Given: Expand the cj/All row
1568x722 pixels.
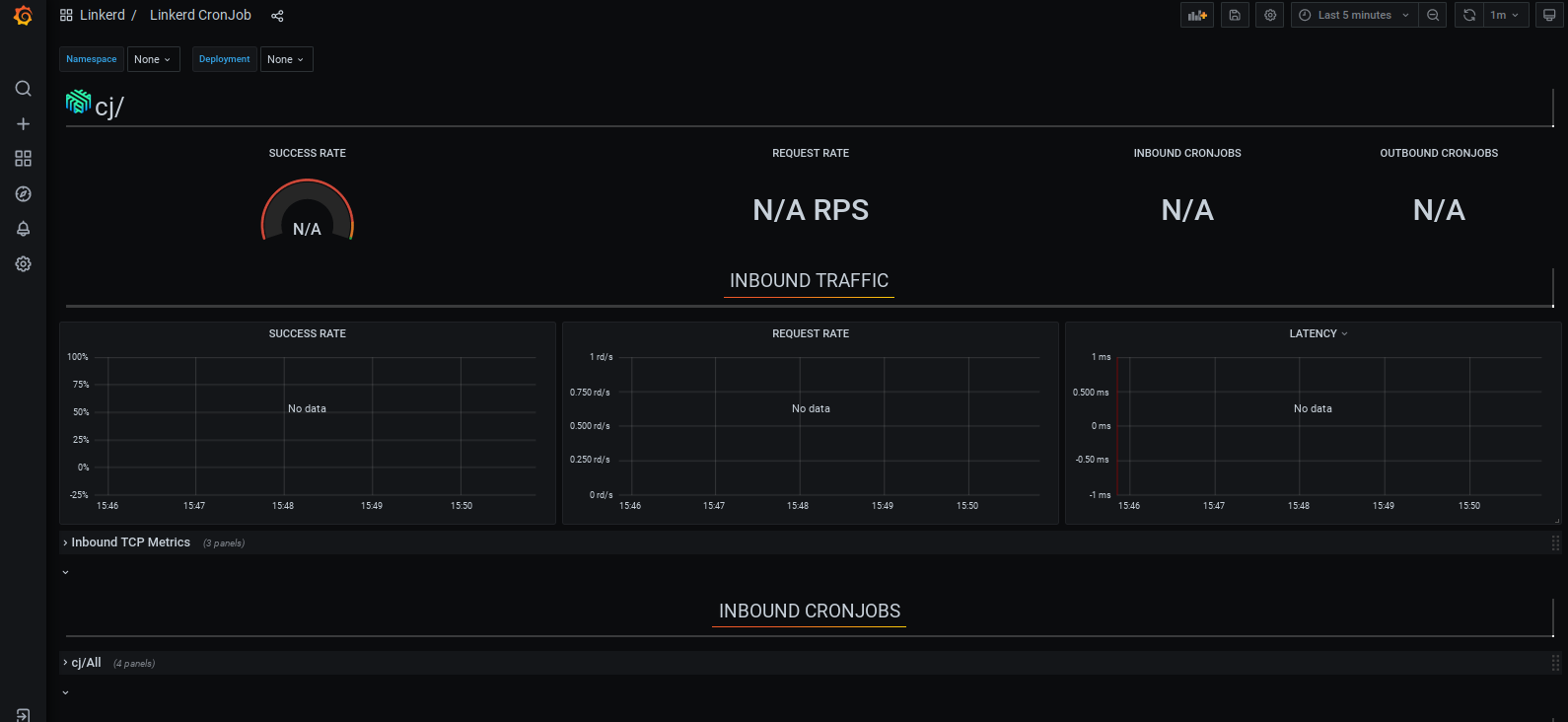Looking at the screenshot, I should (86, 663).
